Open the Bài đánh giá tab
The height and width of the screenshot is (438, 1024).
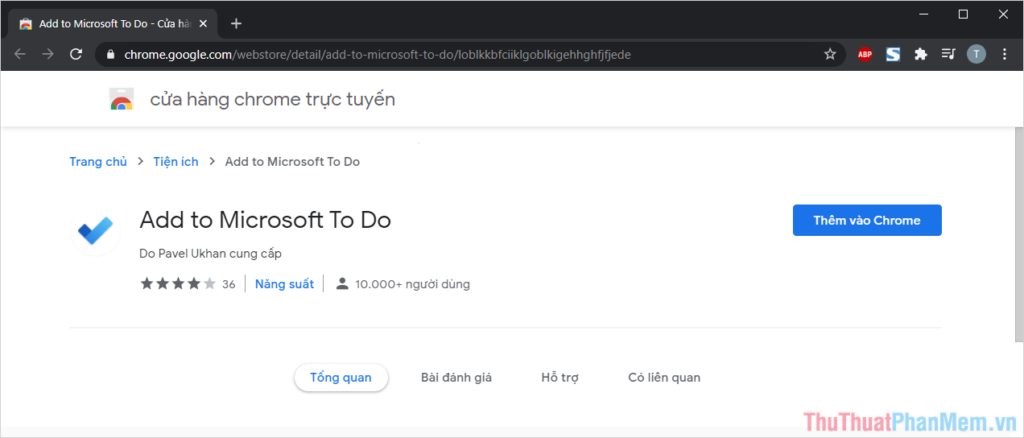tap(456, 377)
